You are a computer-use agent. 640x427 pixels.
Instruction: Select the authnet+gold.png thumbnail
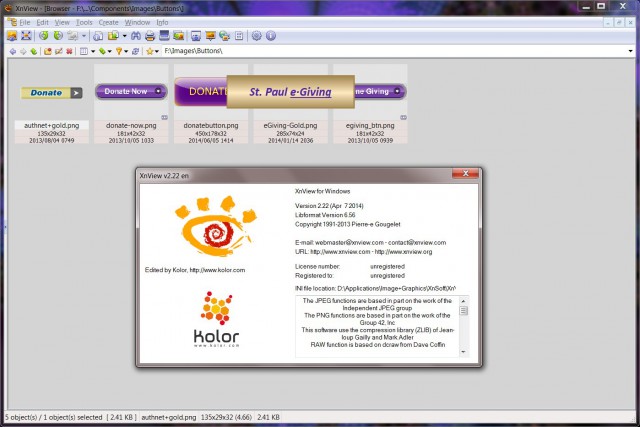pyautogui.click(x=51, y=104)
